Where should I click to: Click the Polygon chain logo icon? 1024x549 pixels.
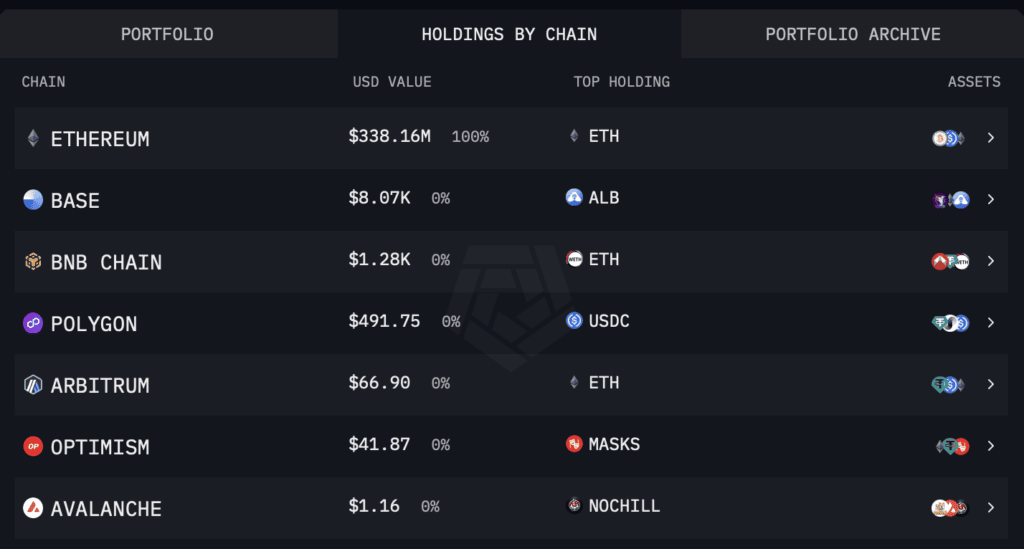[x=33, y=323]
